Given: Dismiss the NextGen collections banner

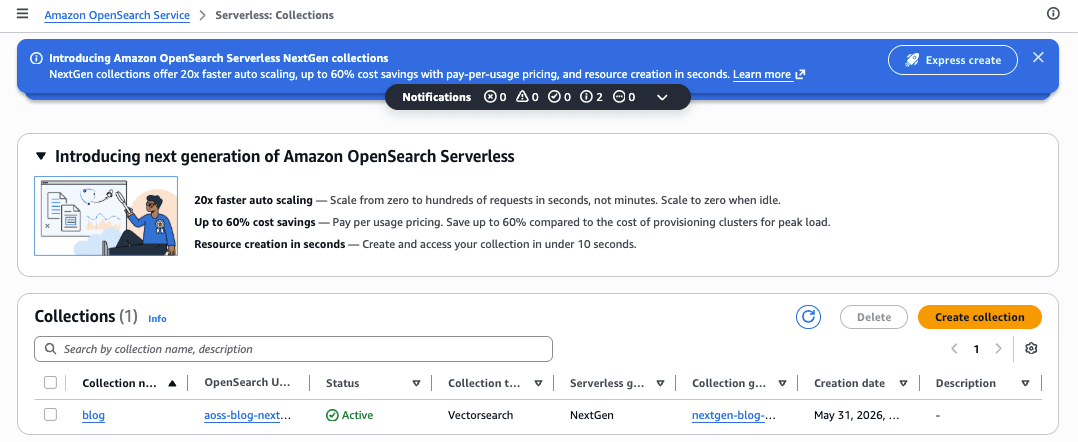Looking at the screenshot, I should (1038, 58).
